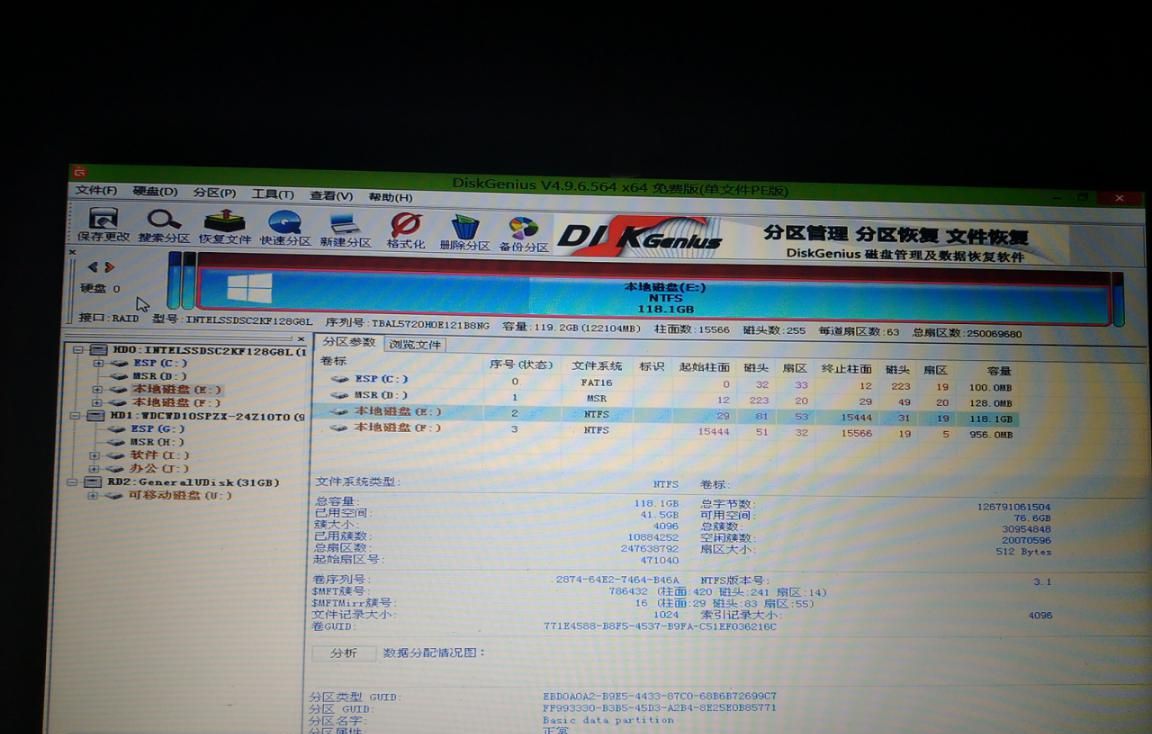Select the HD0 hard disk icon
1152x734 pixels.
tap(98, 349)
